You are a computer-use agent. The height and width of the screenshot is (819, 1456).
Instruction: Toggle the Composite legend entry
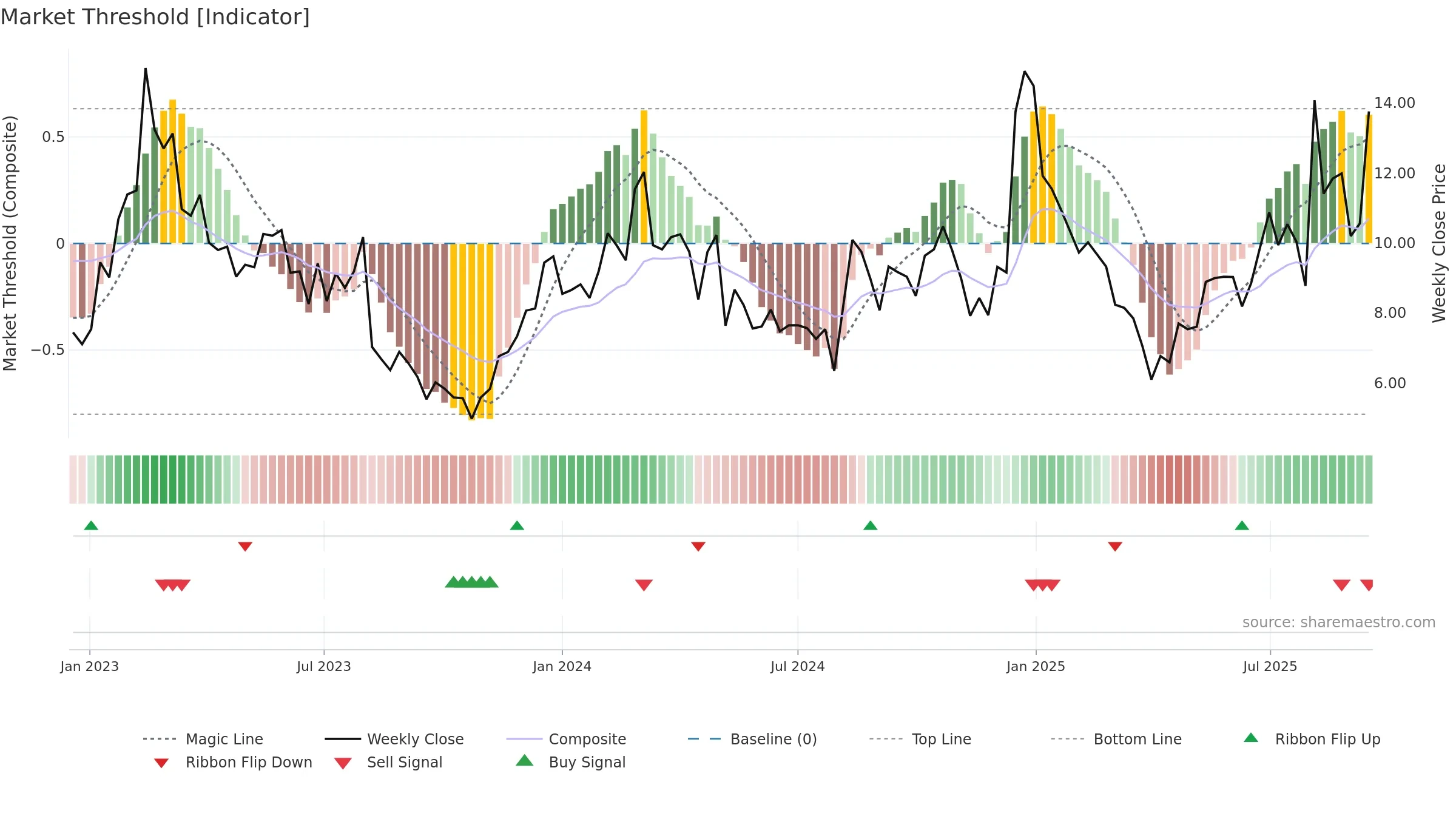coord(566,739)
